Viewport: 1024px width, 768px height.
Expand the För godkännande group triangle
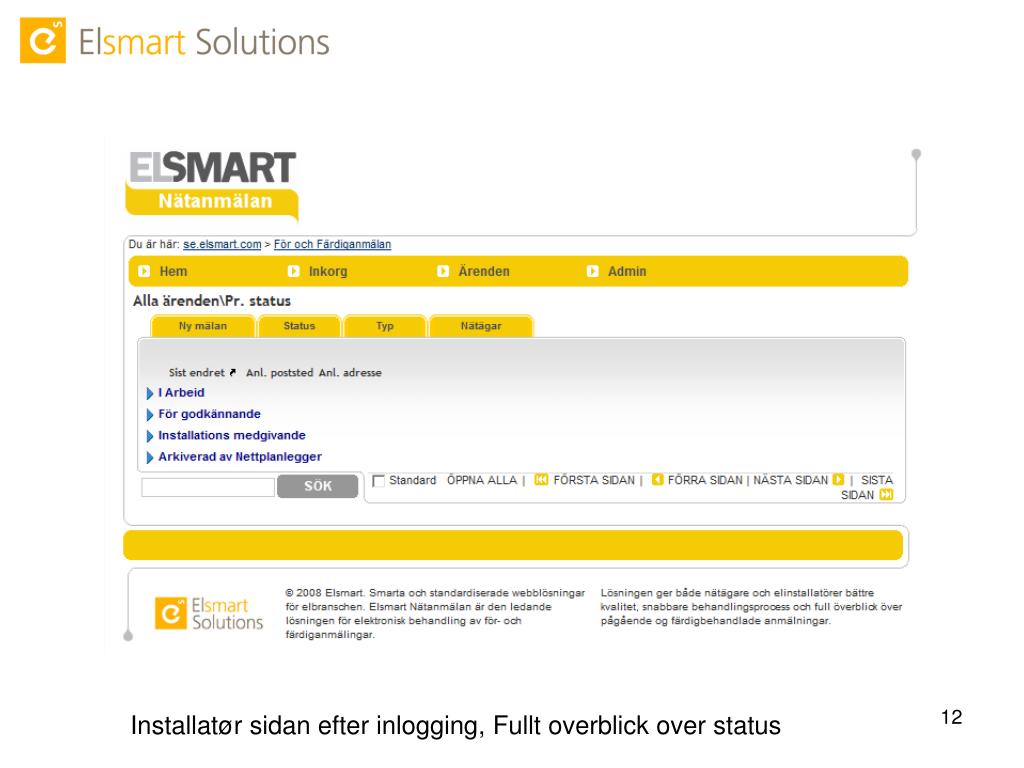[x=150, y=415]
